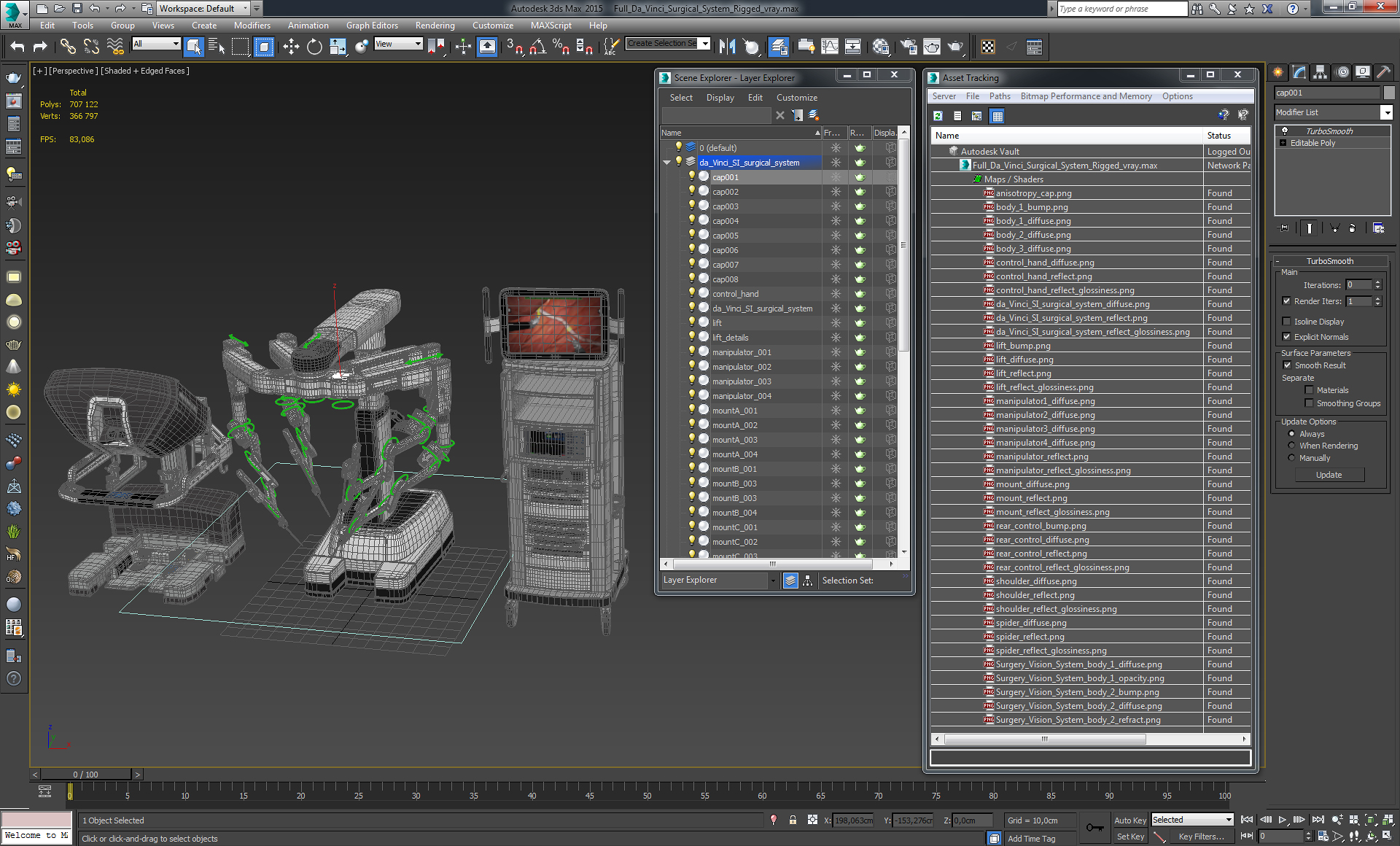
Task: Open the selection filter All dropdown
Action: [176, 44]
